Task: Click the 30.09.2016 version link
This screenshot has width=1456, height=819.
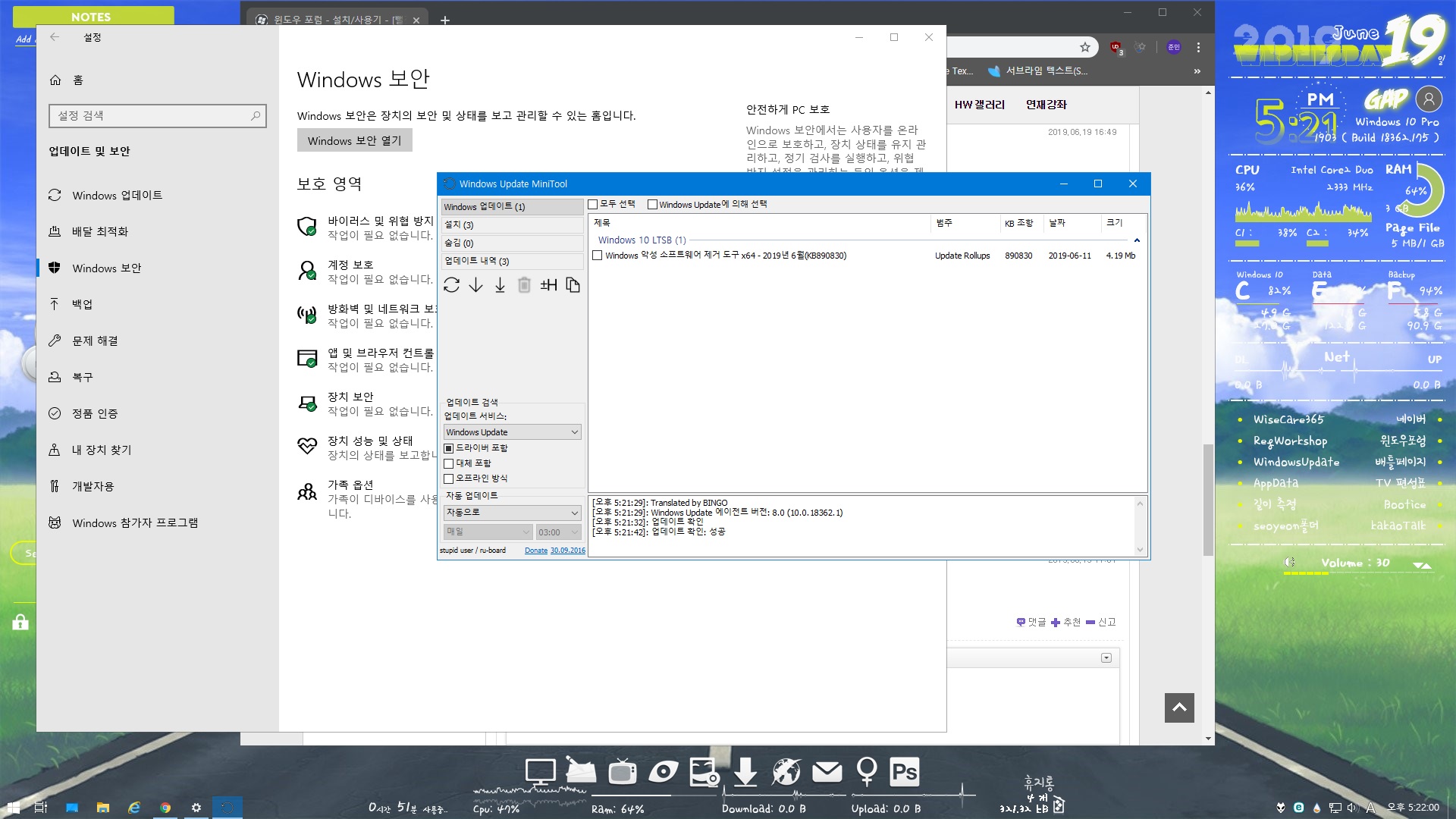Action: (x=568, y=551)
